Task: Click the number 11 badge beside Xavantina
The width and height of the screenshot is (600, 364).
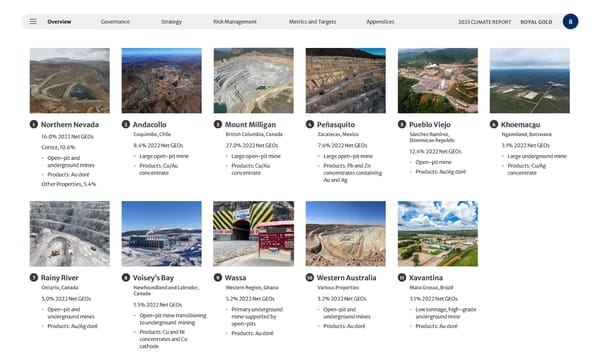Action: click(402, 277)
